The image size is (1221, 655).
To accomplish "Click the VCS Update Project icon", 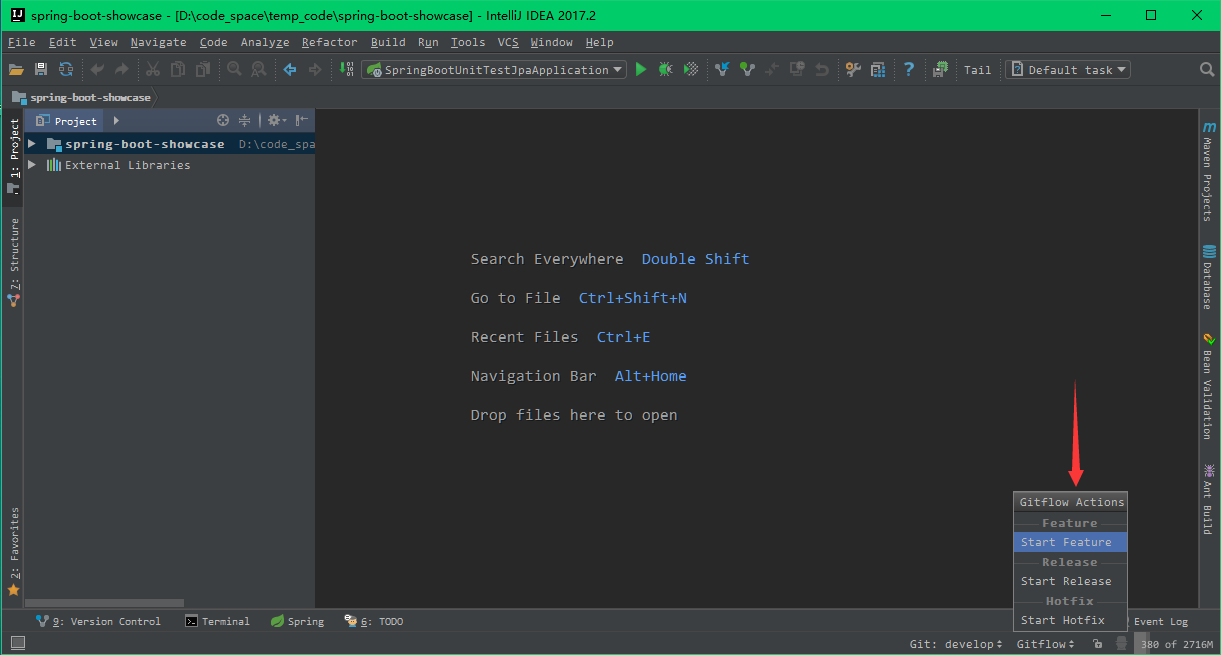I will click(x=722, y=69).
